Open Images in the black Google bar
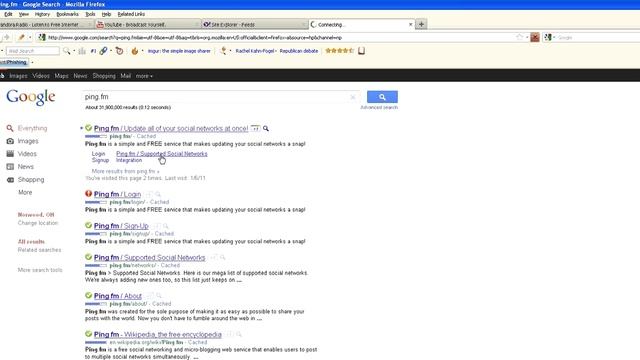Screen dimensions: 640x360 point(18,76)
